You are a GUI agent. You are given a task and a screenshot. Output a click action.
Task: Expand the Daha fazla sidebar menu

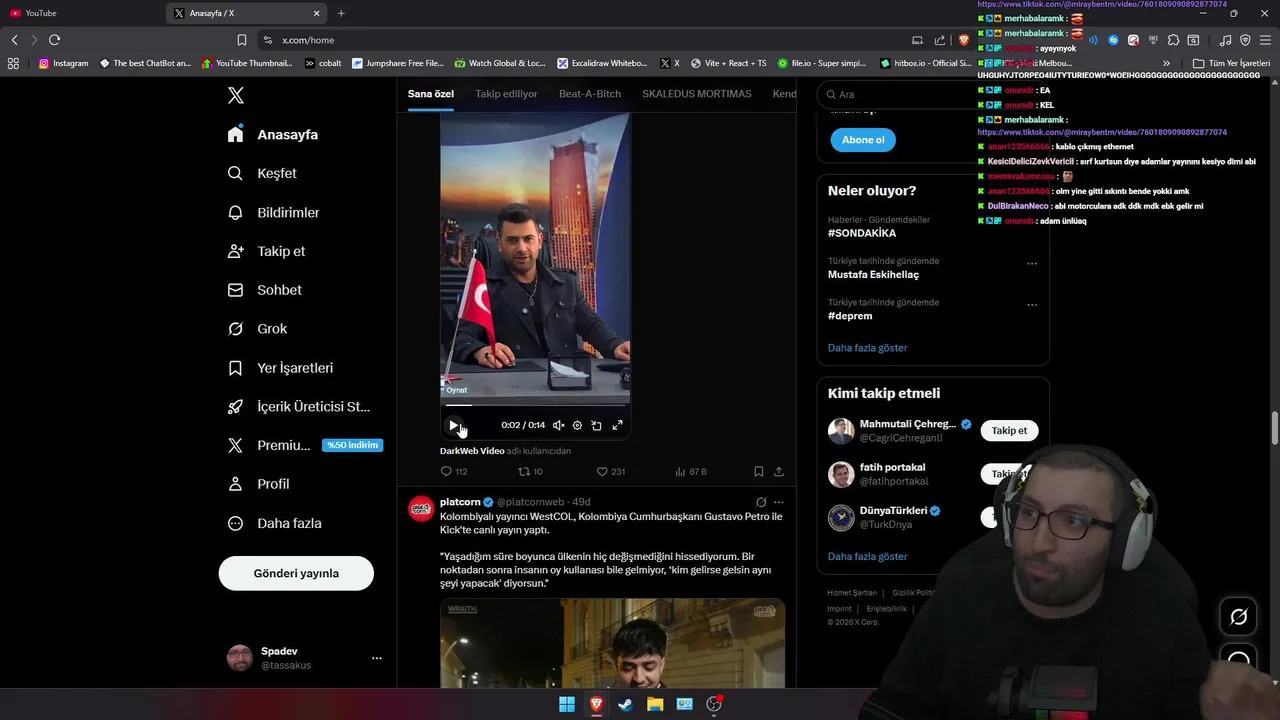pyautogui.click(x=275, y=523)
